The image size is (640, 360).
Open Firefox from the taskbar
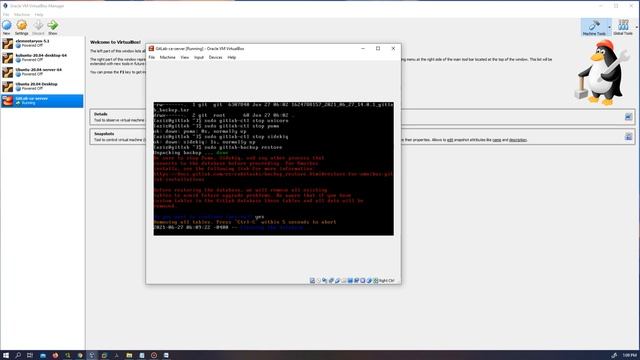coord(55,356)
